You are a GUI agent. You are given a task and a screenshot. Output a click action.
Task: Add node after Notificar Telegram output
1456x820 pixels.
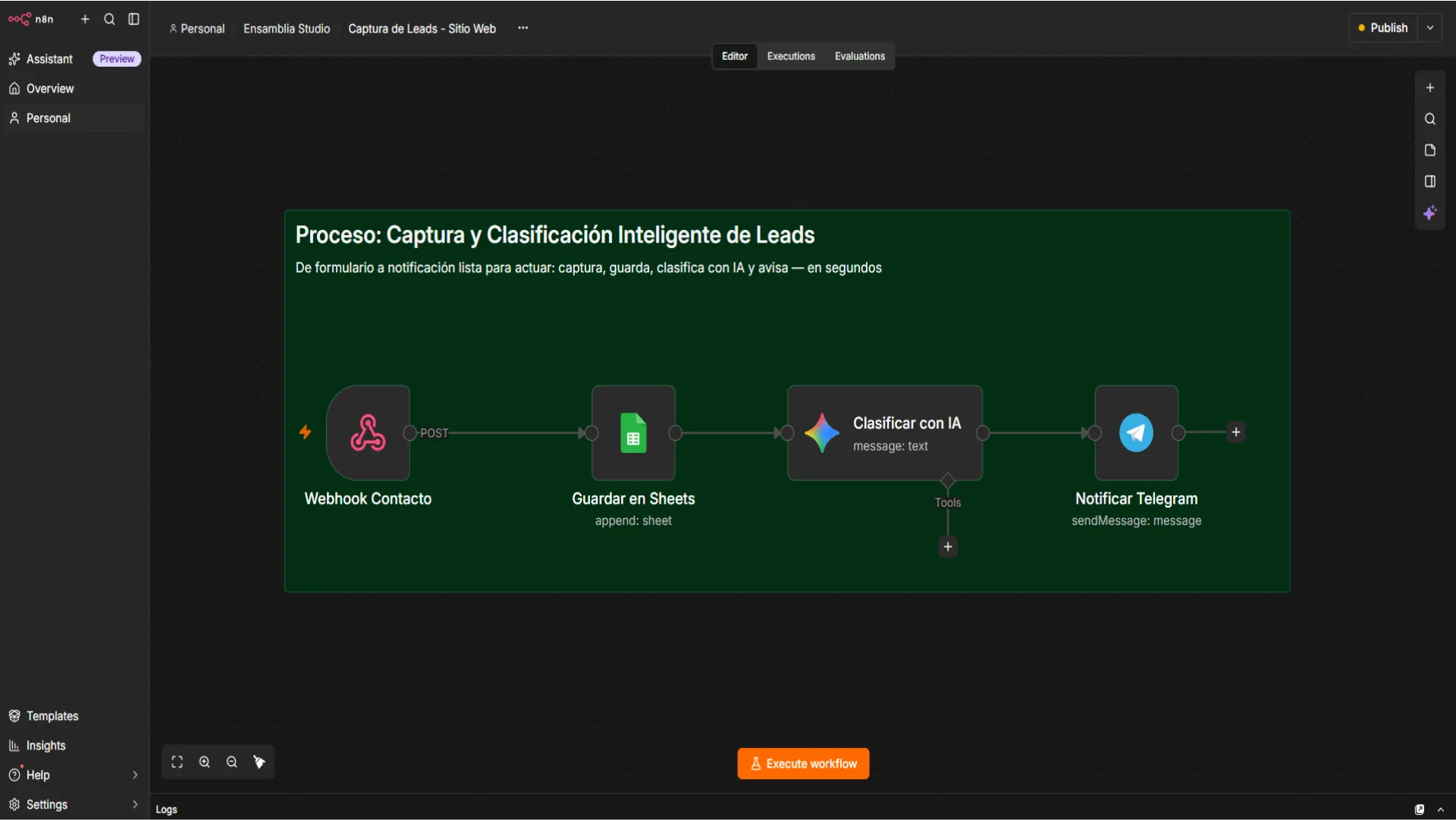[1236, 432]
